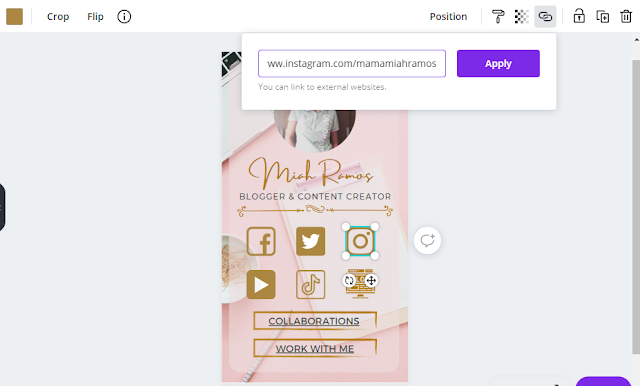Select the Instagram icon on the design
The height and width of the screenshot is (386, 640).
(360, 241)
